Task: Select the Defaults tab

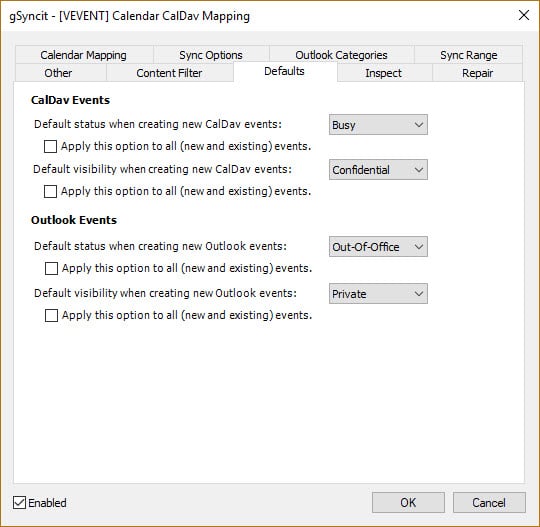Action: coord(284,71)
